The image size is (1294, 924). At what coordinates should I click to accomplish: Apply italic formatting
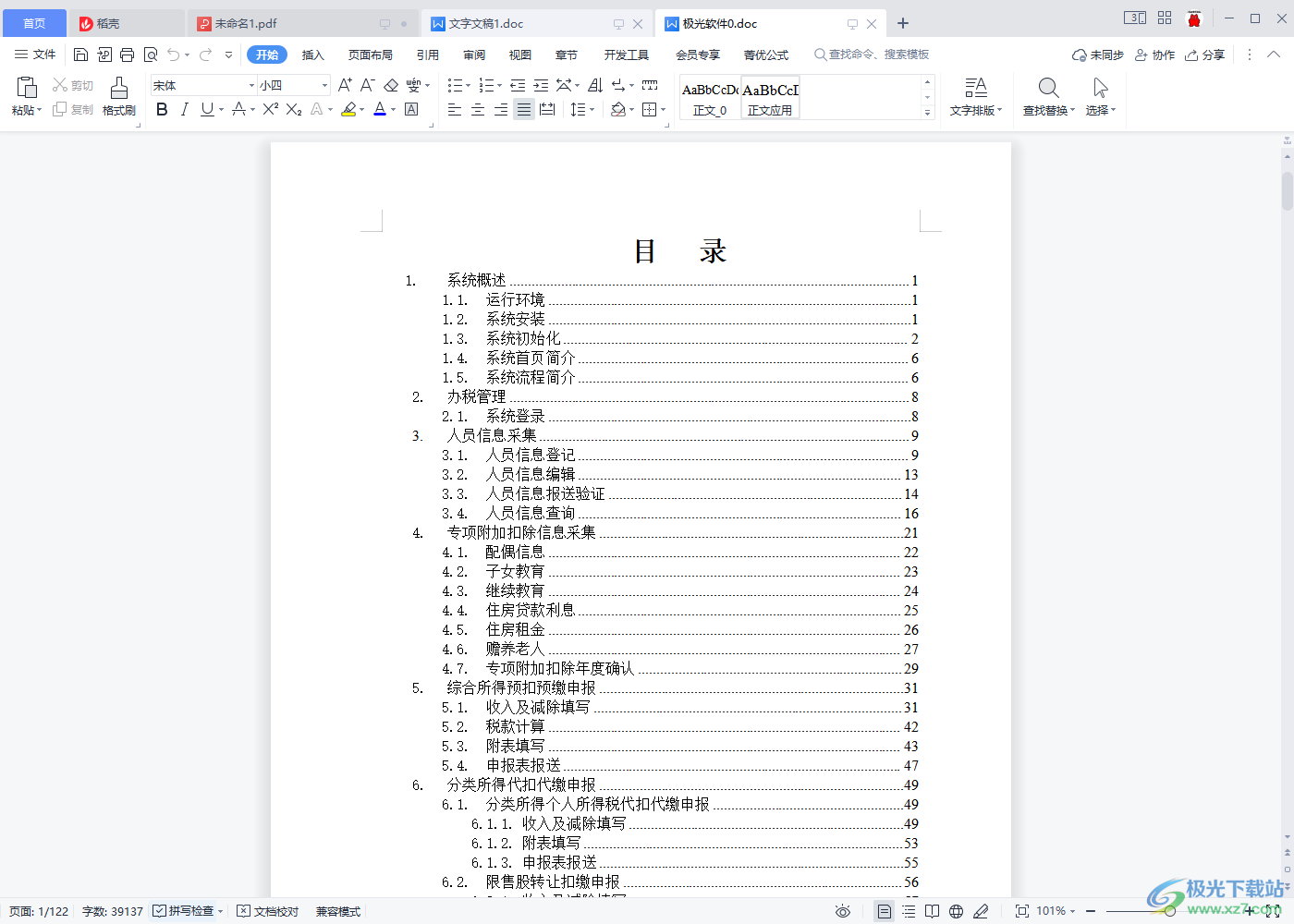click(x=184, y=109)
